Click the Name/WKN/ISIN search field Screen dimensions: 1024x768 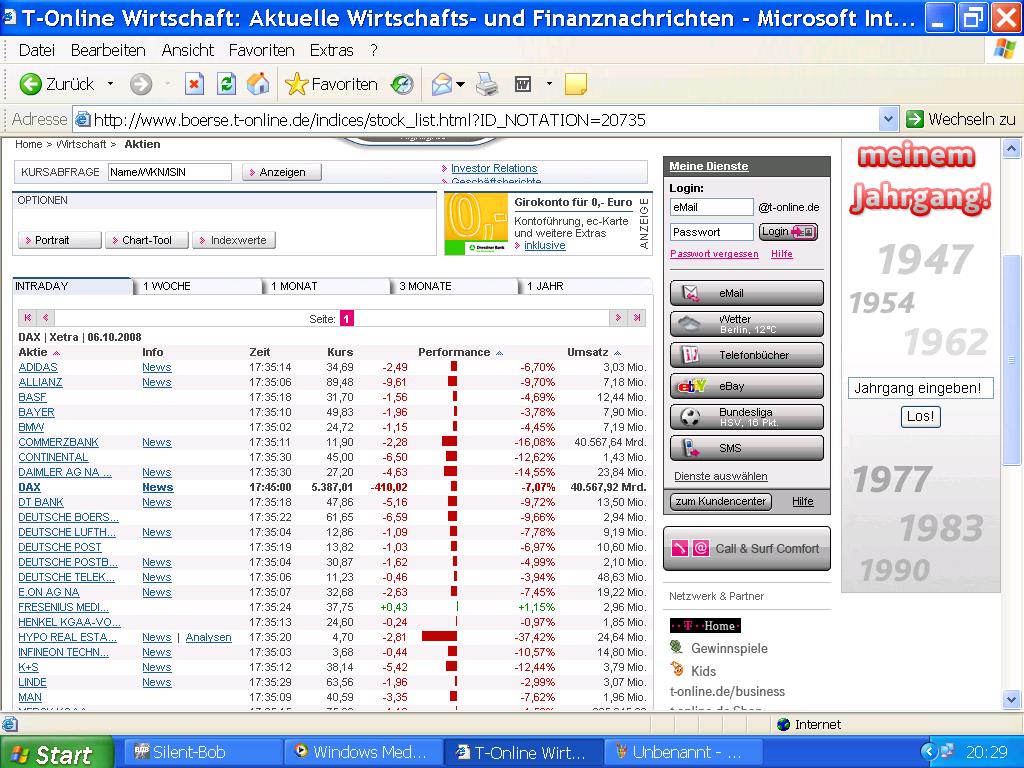click(x=170, y=172)
